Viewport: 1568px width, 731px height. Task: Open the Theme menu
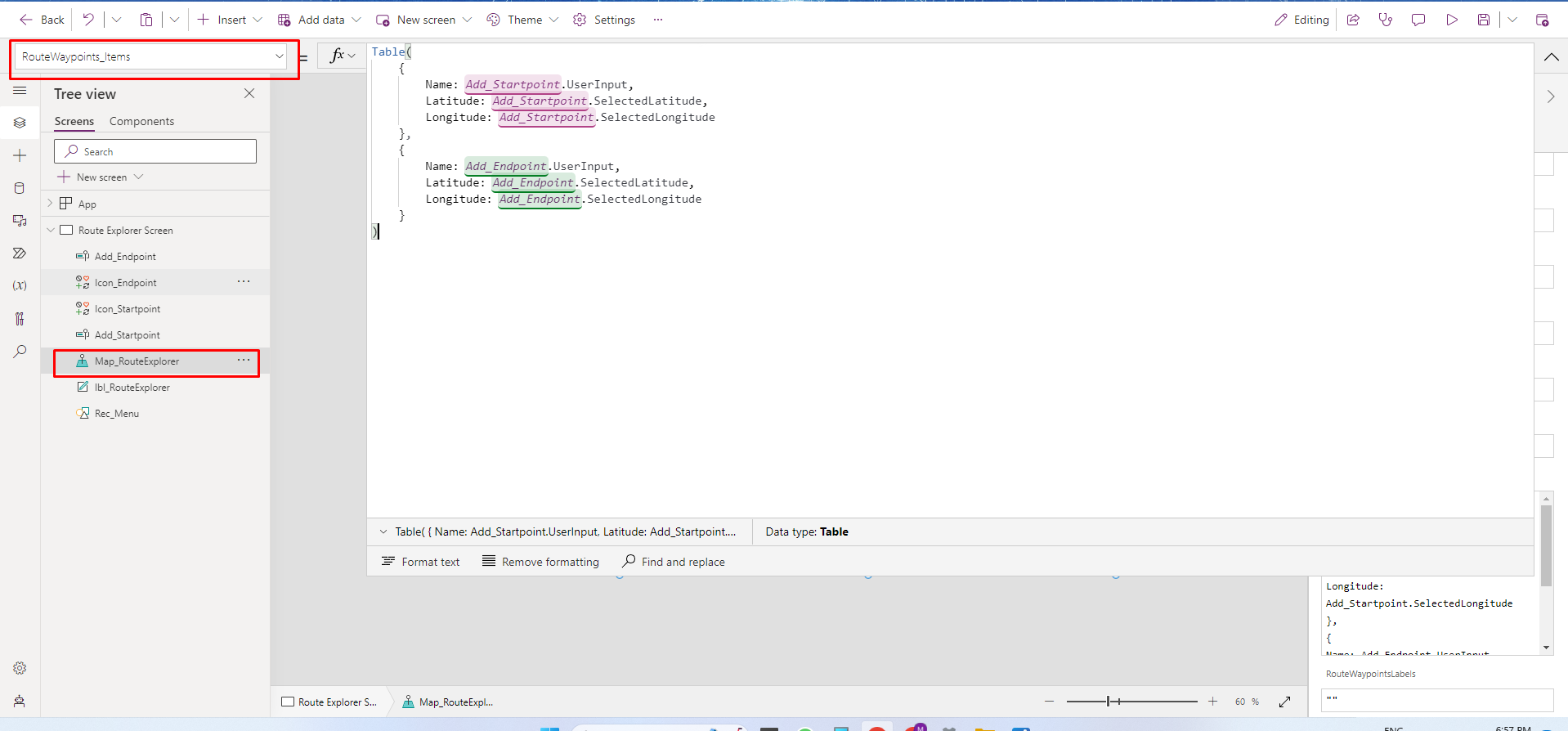tap(523, 20)
